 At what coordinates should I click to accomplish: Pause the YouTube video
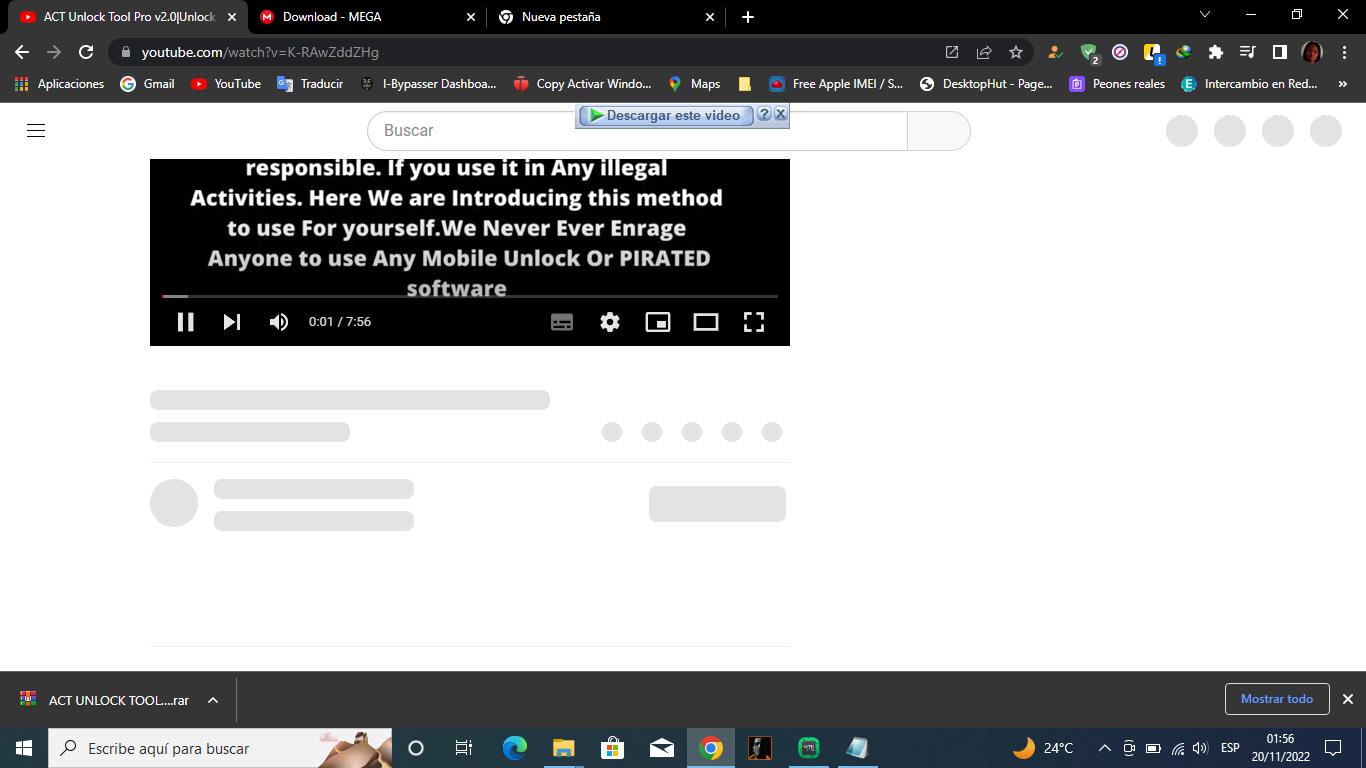185,322
